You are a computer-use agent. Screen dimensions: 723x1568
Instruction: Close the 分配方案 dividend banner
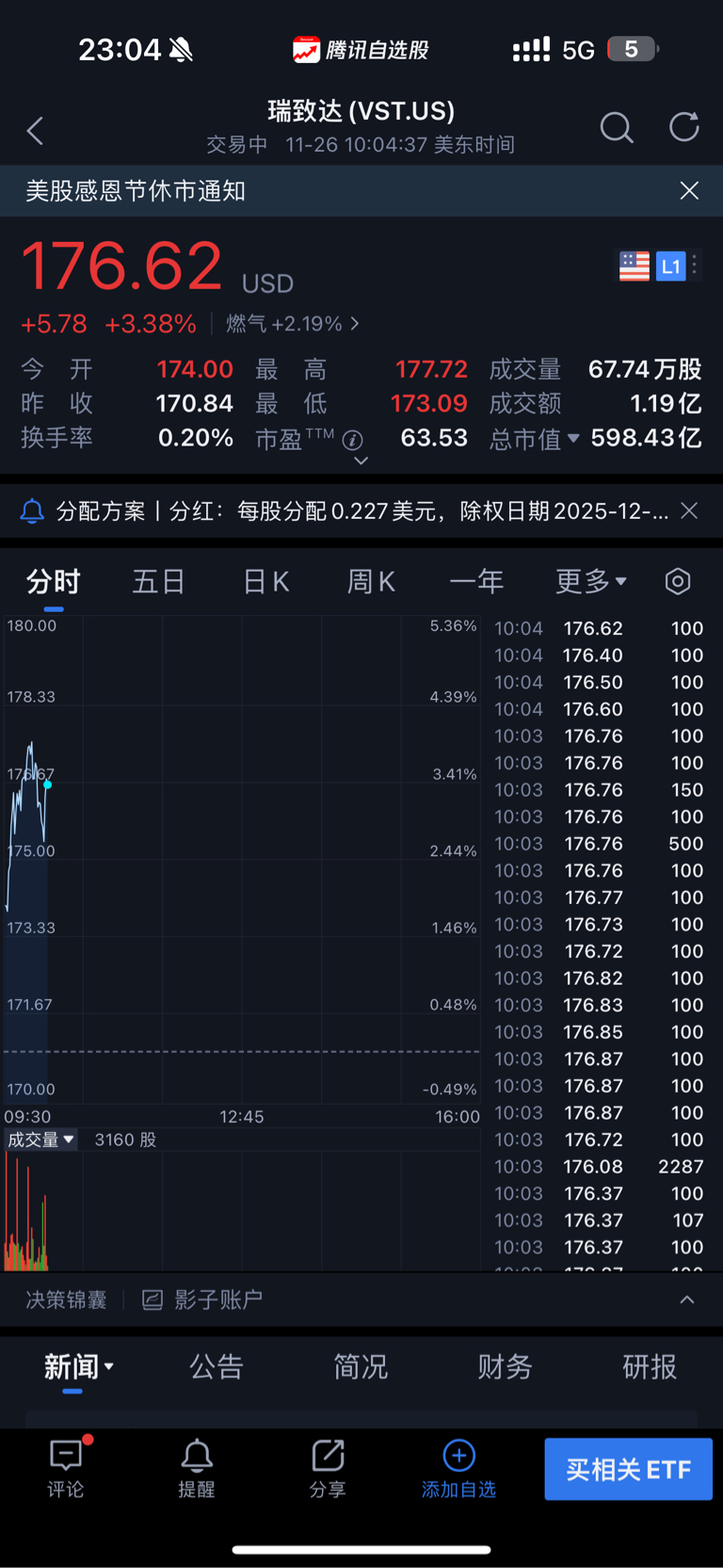(689, 510)
